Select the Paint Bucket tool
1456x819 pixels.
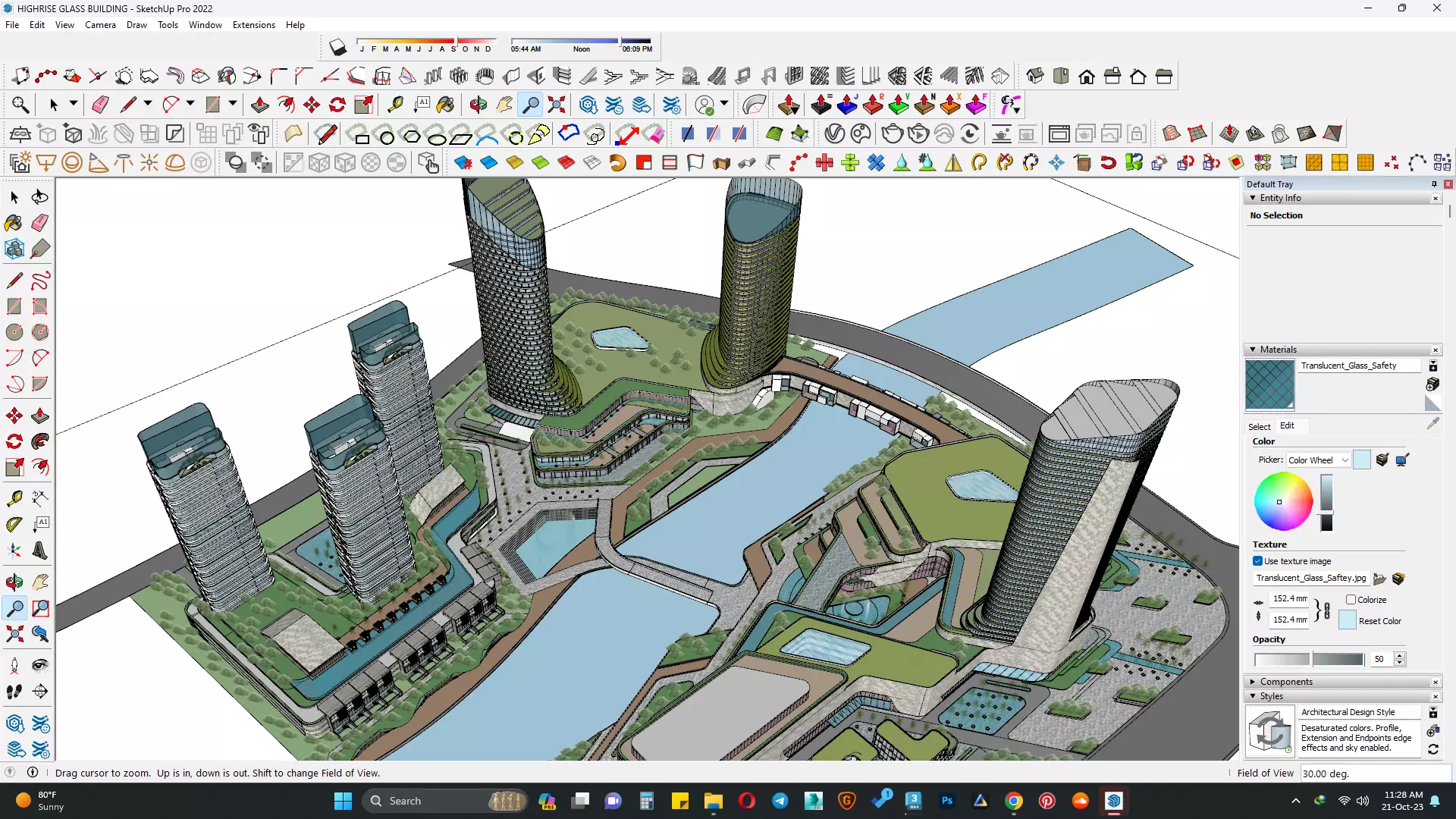coord(14,223)
